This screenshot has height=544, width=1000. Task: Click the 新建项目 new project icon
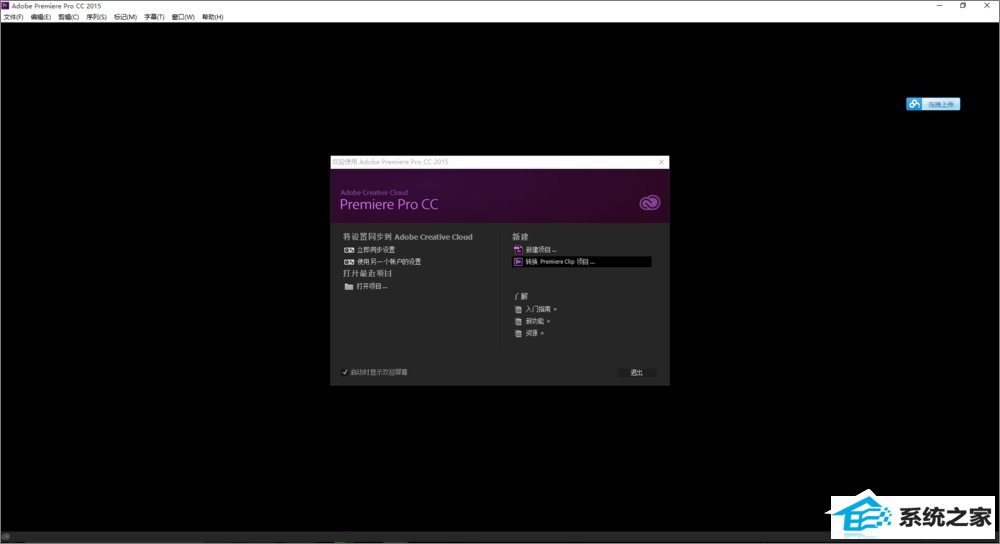[x=518, y=250]
